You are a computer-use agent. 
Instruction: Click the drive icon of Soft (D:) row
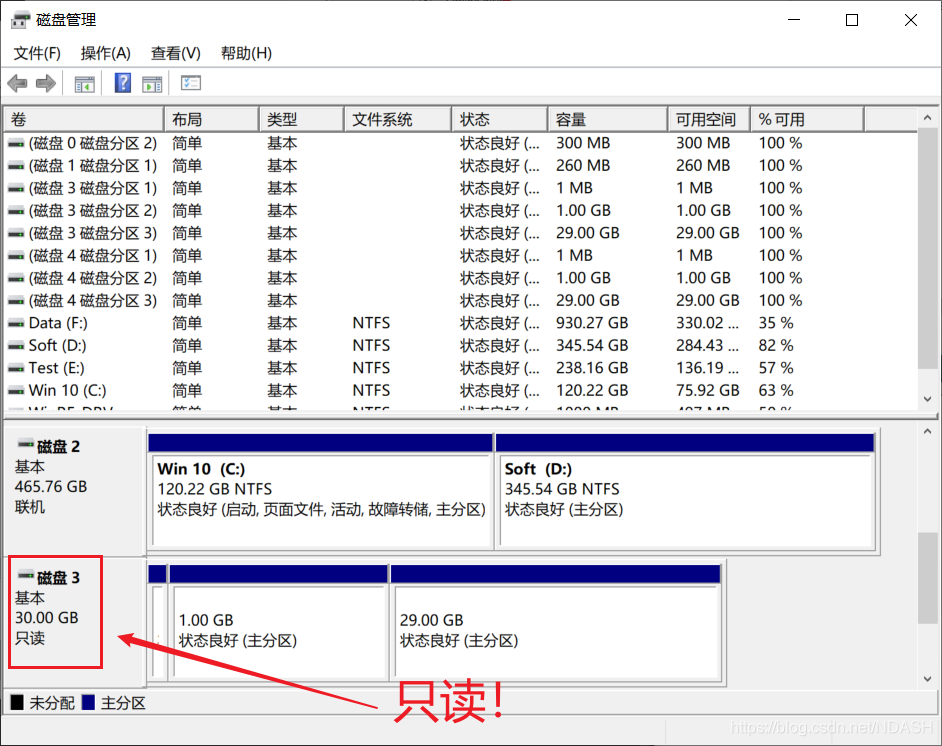click(x=16, y=346)
